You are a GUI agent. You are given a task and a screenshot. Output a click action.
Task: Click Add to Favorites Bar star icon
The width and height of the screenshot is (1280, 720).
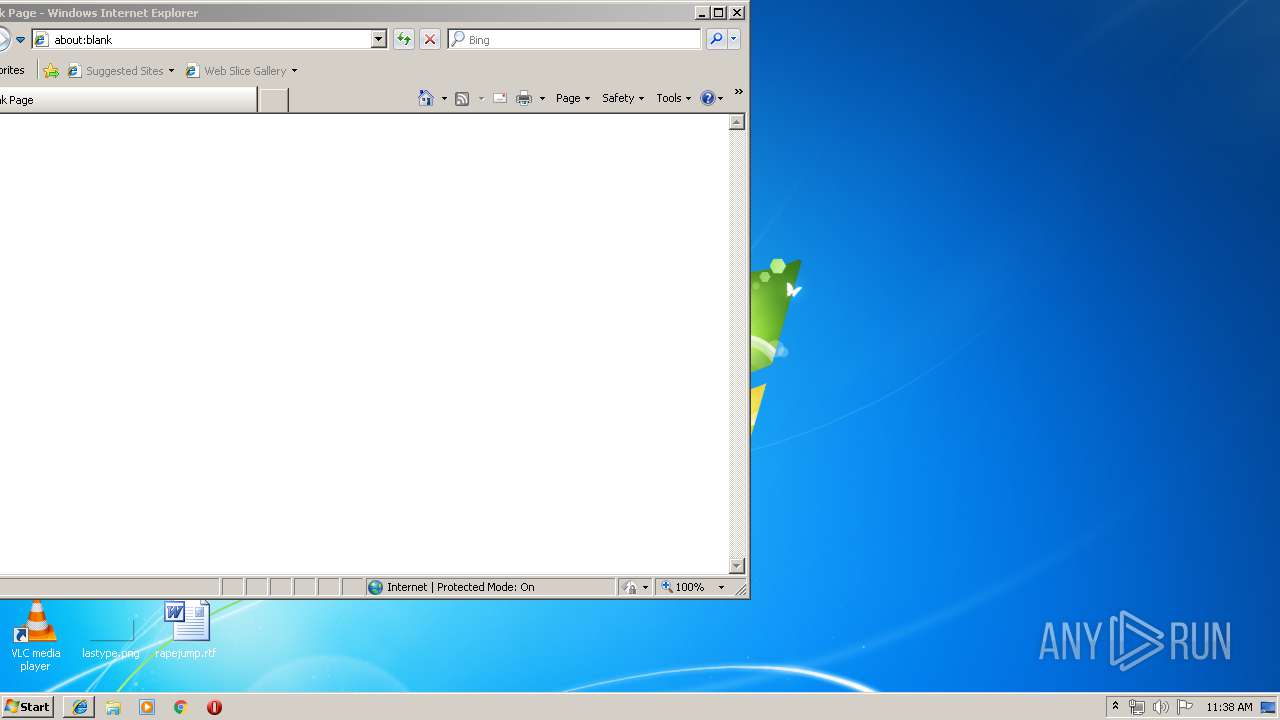click(51, 71)
